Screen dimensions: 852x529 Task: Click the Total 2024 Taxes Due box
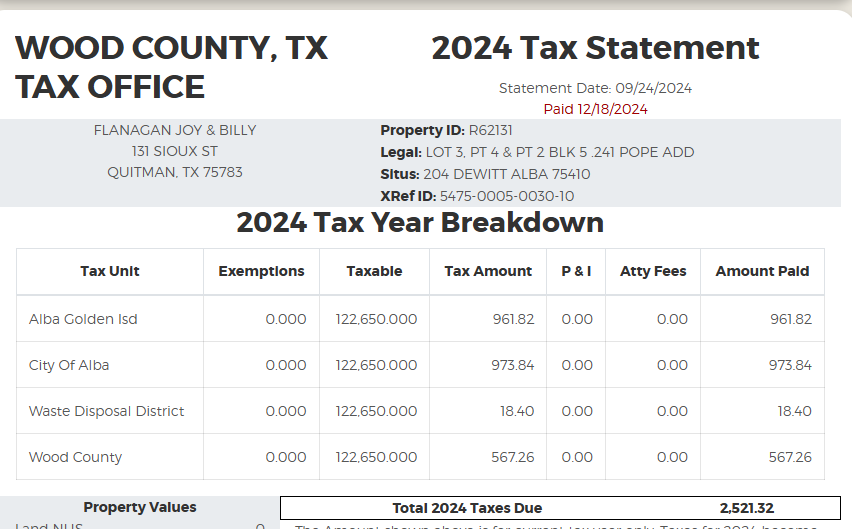[560, 508]
